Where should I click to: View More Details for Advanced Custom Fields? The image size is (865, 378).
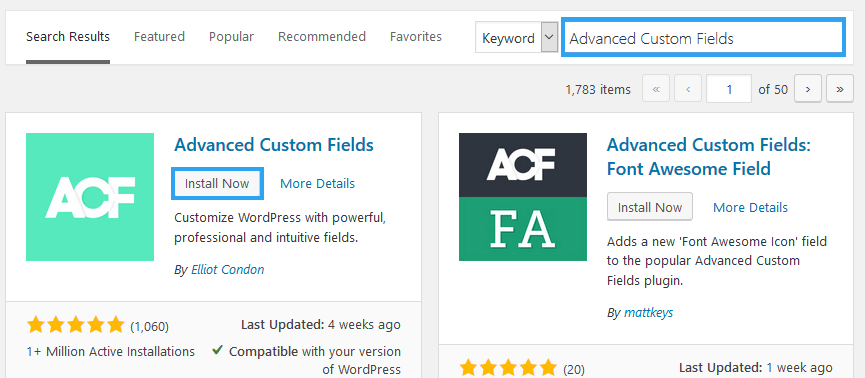pyautogui.click(x=317, y=183)
